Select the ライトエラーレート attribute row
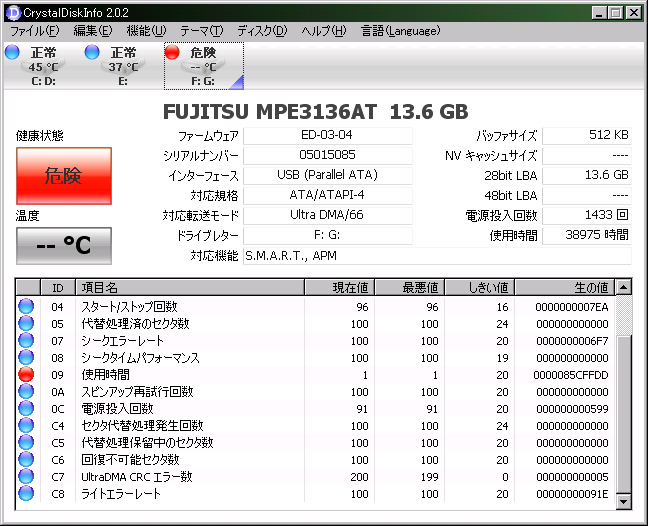 [x=316, y=493]
